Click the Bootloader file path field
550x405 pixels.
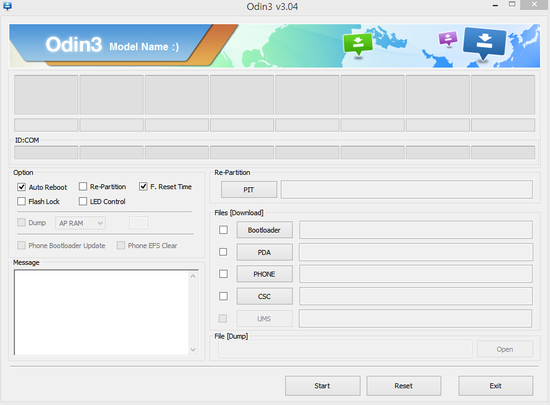click(416, 230)
